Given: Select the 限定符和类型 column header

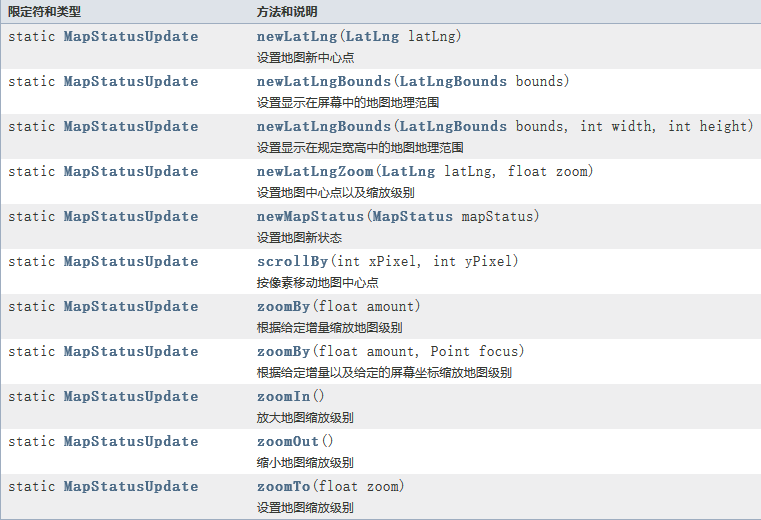Looking at the screenshot, I should point(44,12).
